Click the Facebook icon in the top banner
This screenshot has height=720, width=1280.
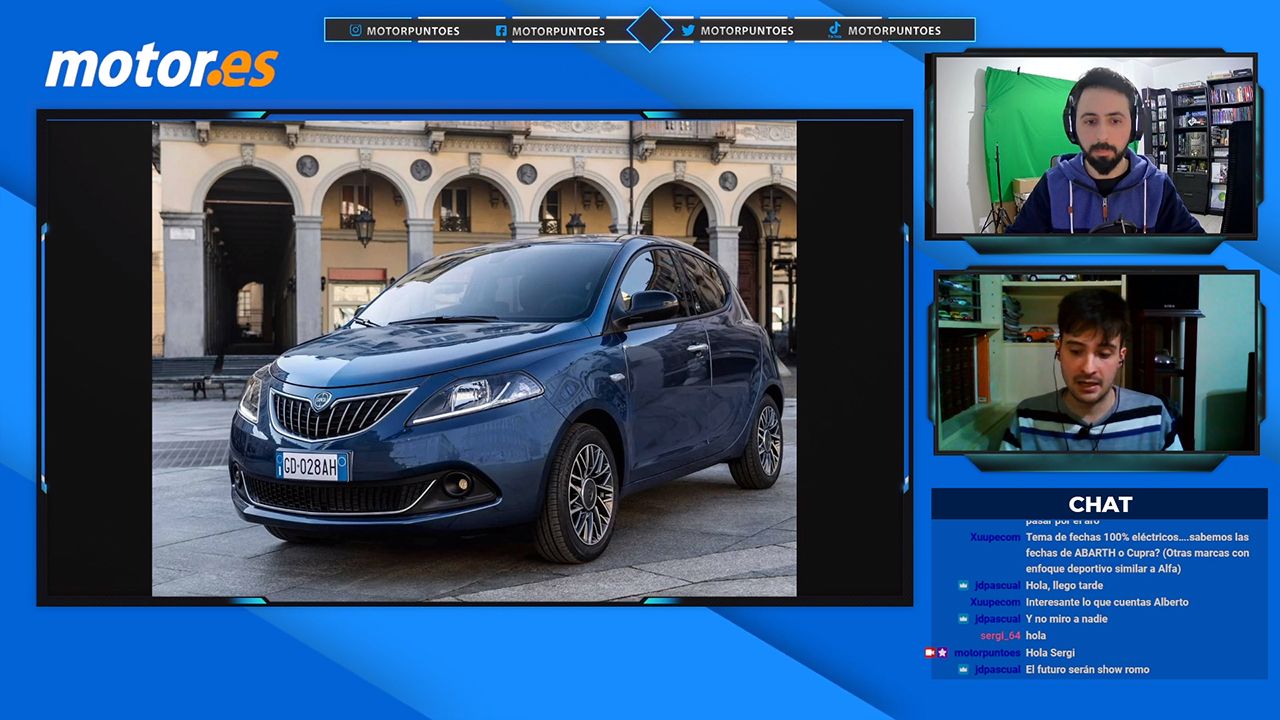click(501, 30)
